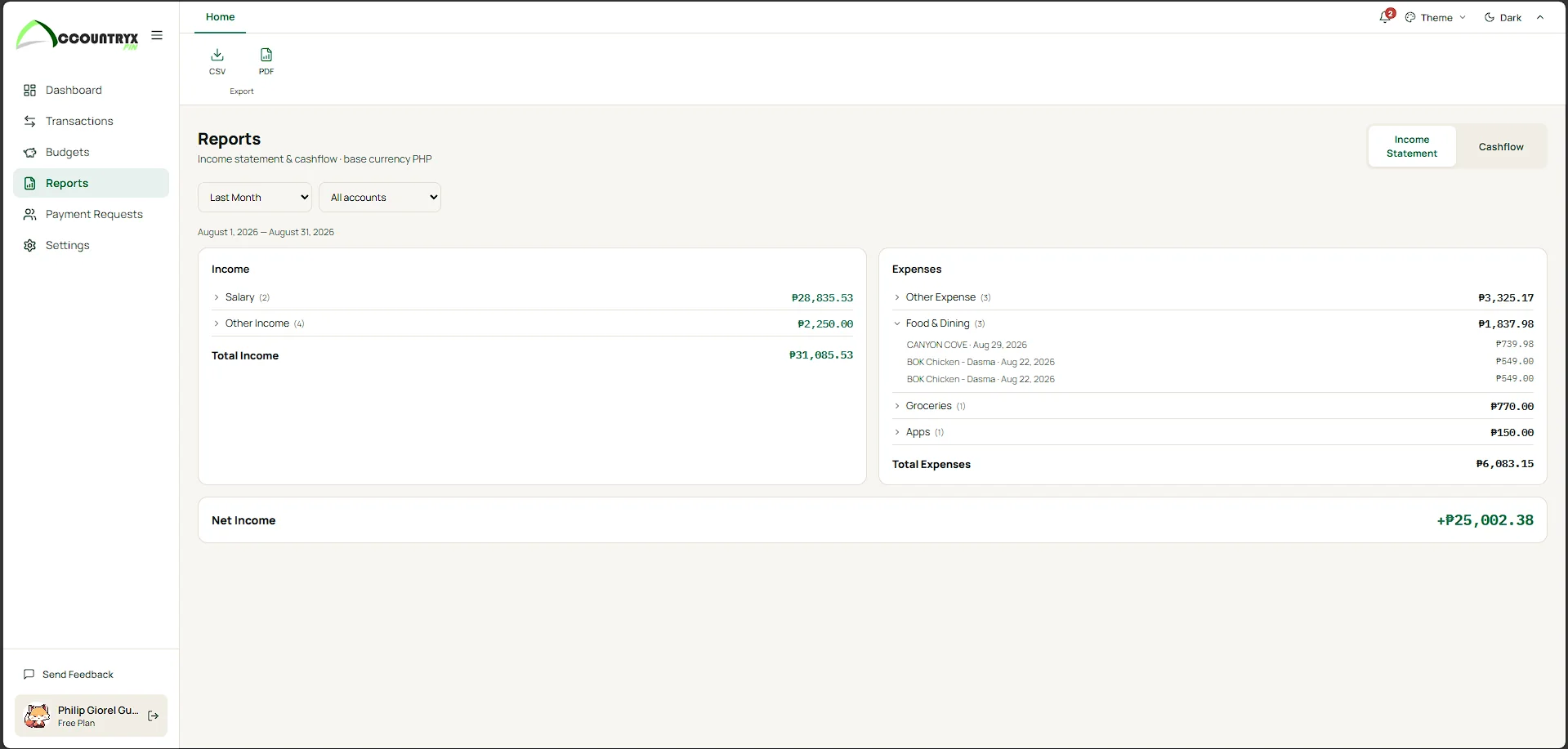The height and width of the screenshot is (749, 1568).
Task: Click the Settings gear icon
Action: click(x=30, y=245)
